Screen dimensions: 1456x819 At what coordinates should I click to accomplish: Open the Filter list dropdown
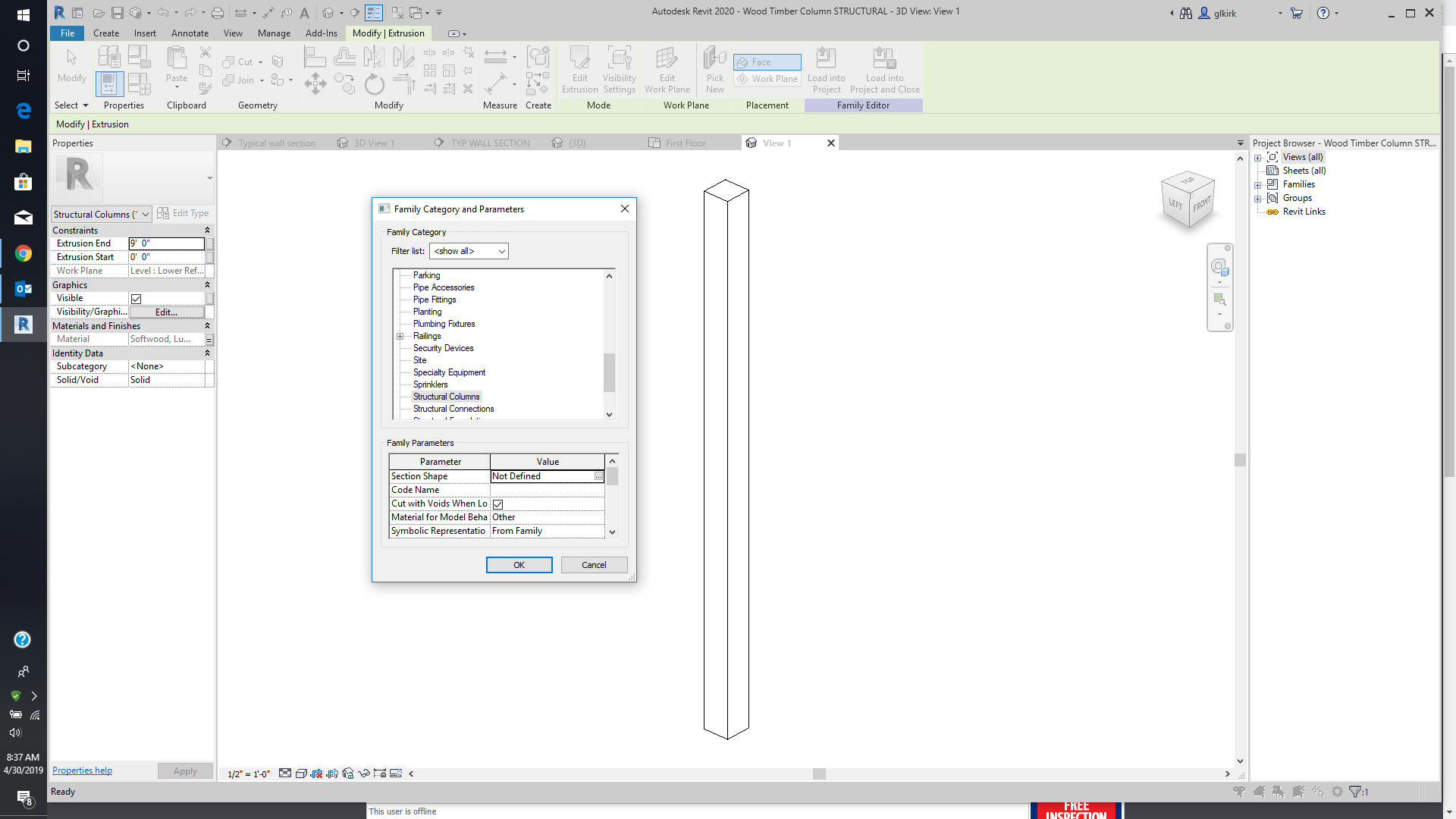click(x=469, y=251)
